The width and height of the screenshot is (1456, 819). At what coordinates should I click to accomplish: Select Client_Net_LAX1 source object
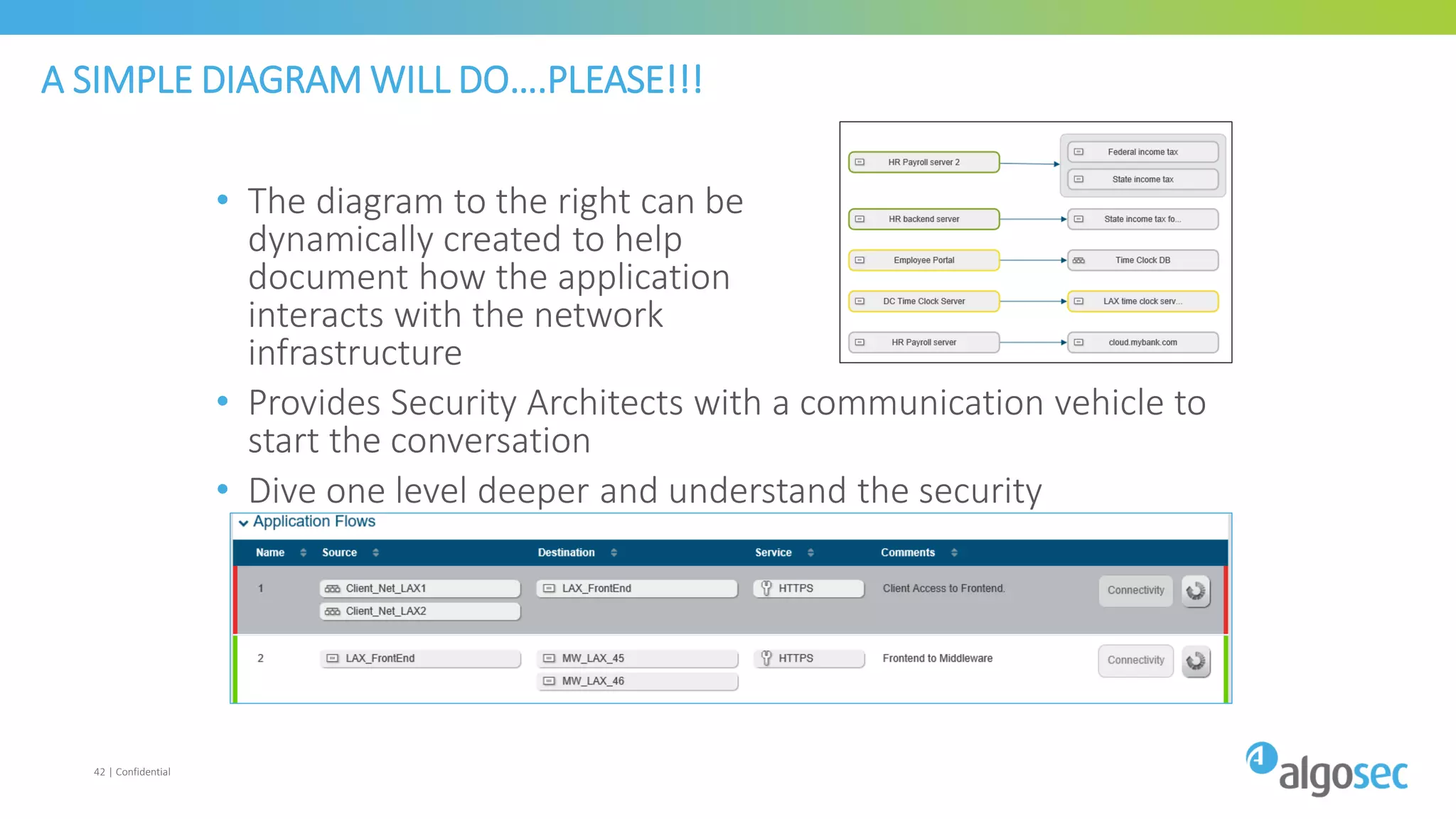420,589
